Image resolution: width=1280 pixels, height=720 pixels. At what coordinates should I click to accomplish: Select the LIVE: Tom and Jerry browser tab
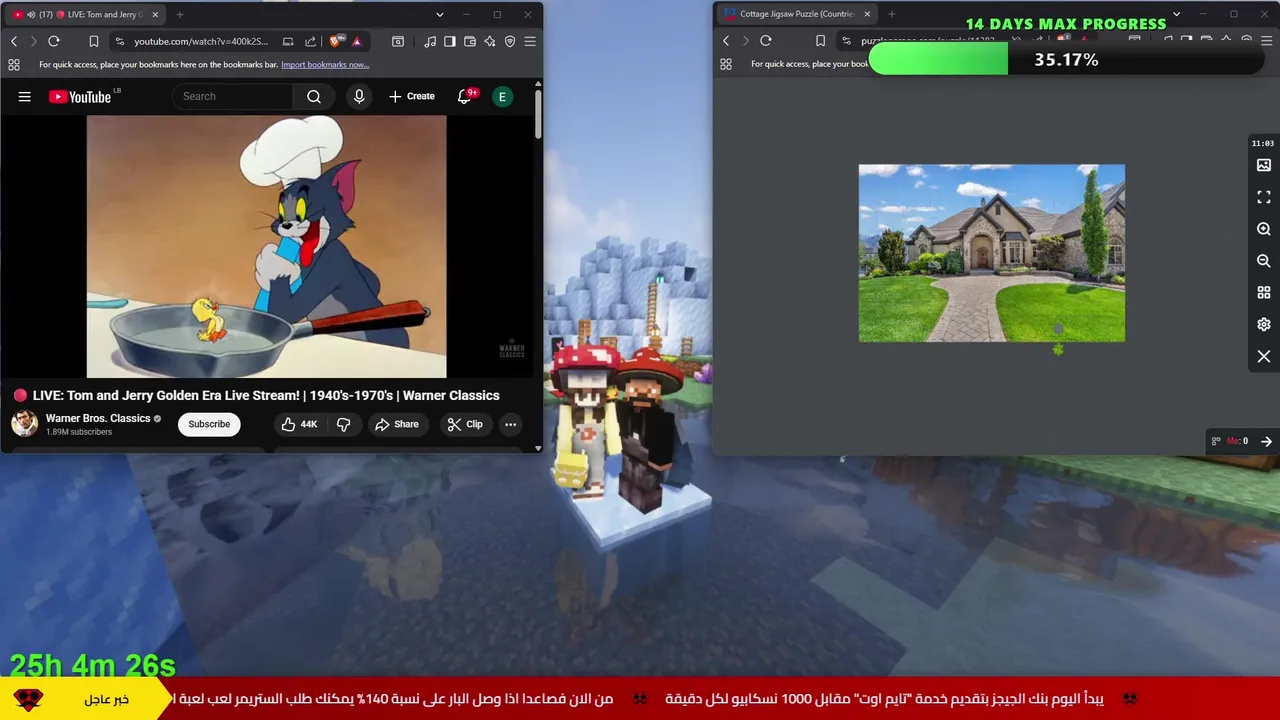click(85, 15)
